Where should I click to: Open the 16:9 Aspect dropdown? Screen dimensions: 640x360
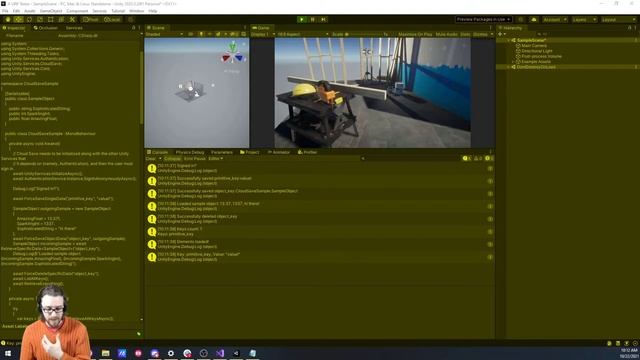click(302, 34)
